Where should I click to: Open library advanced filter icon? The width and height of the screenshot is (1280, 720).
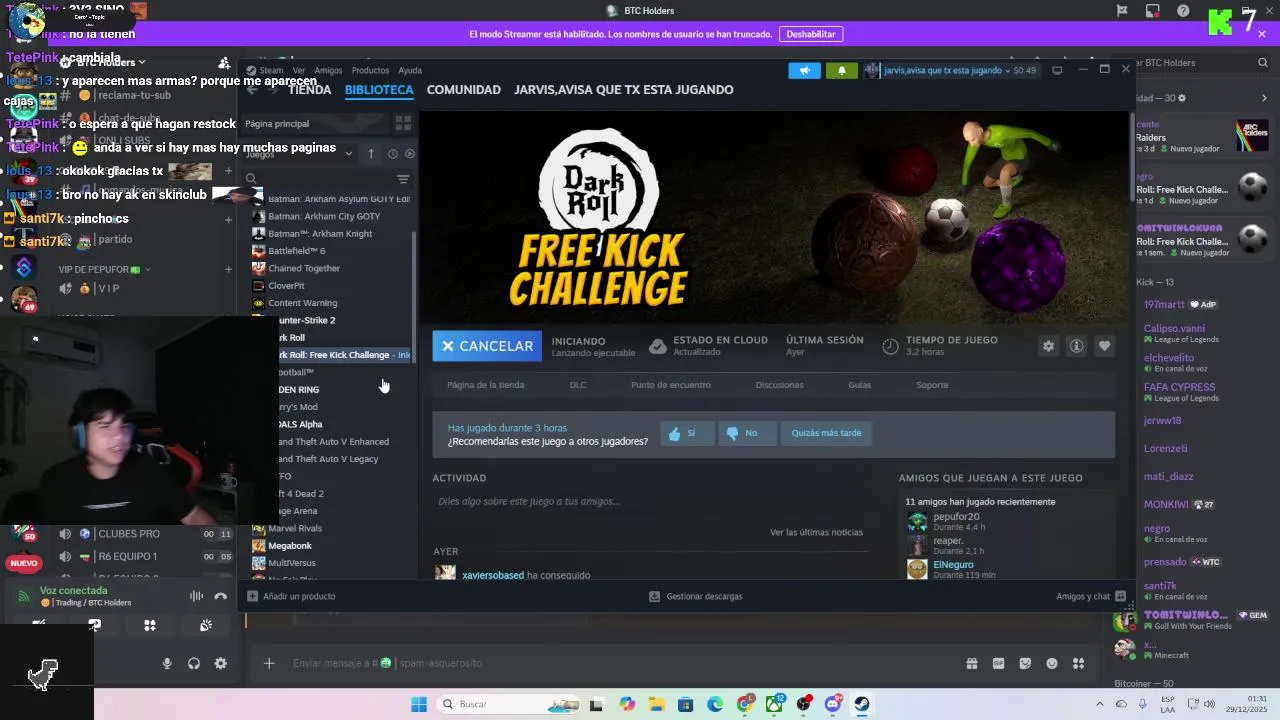403,179
